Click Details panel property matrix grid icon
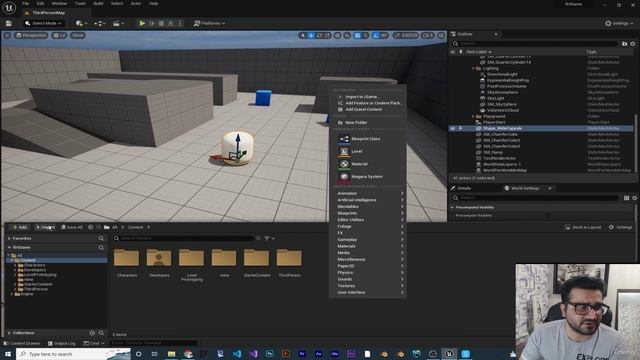This screenshot has width=640, height=360. click(x=627, y=198)
